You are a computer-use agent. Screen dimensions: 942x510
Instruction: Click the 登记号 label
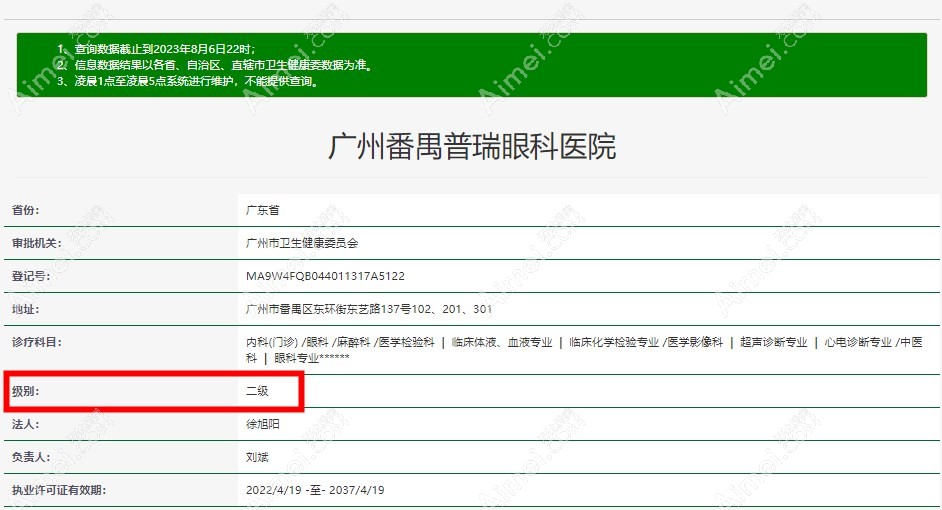click(31, 276)
